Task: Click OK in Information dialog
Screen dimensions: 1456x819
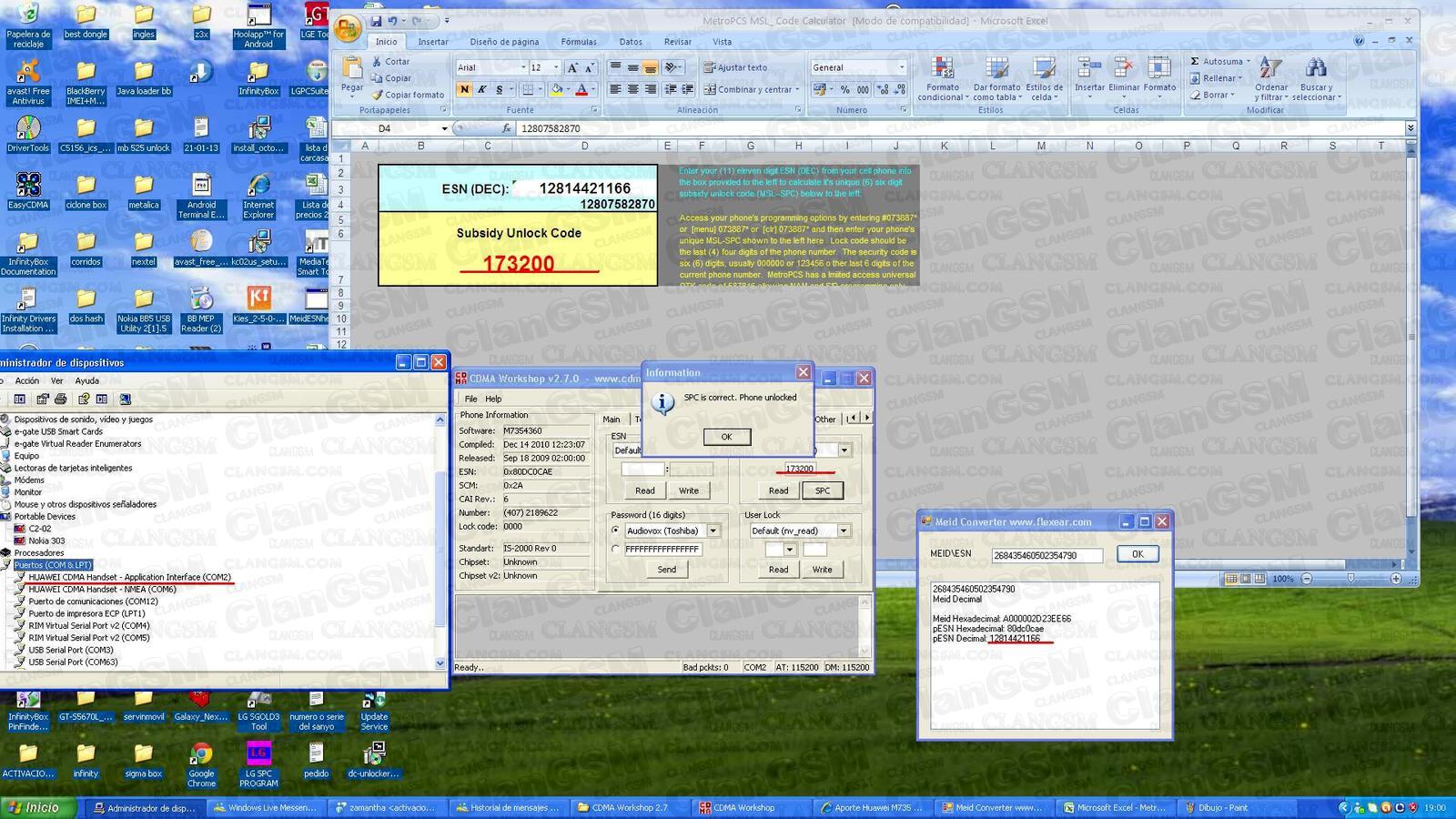Action: click(x=726, y=437)
